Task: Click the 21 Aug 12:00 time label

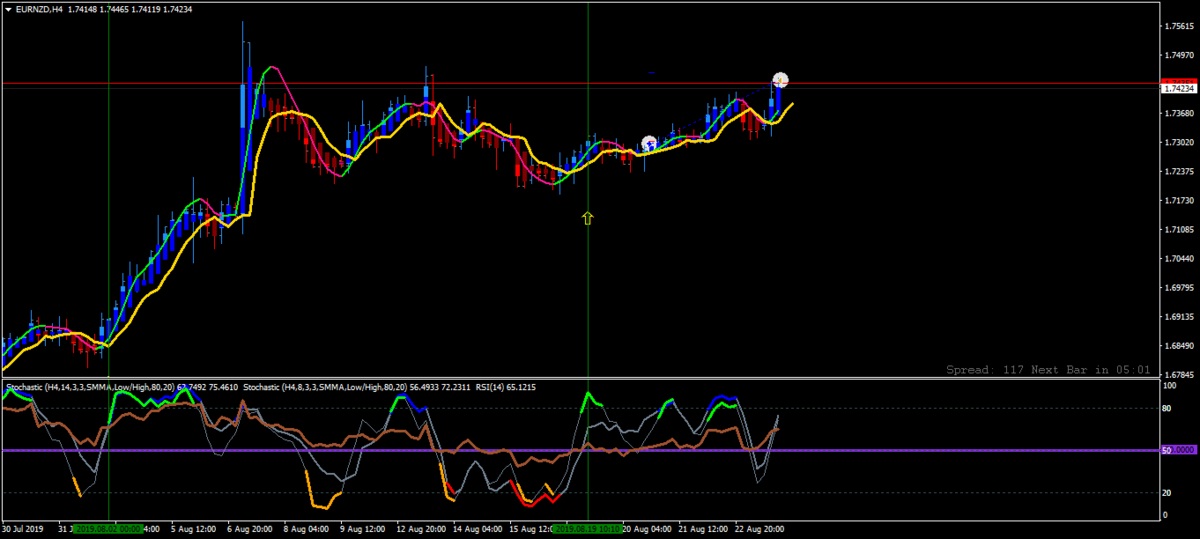Action: (x=702, y=528)
